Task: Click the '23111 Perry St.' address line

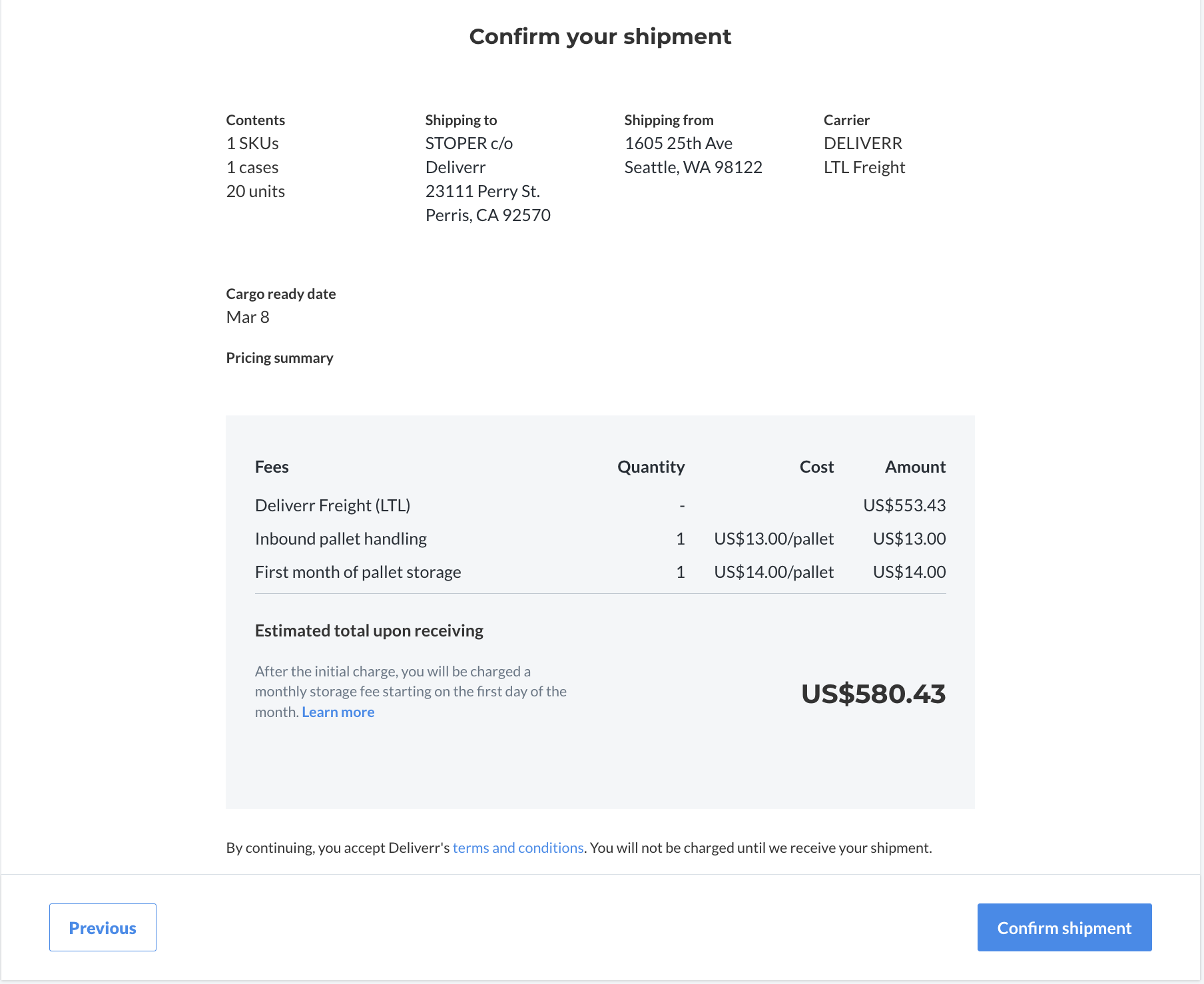Action: coord(483,191)
